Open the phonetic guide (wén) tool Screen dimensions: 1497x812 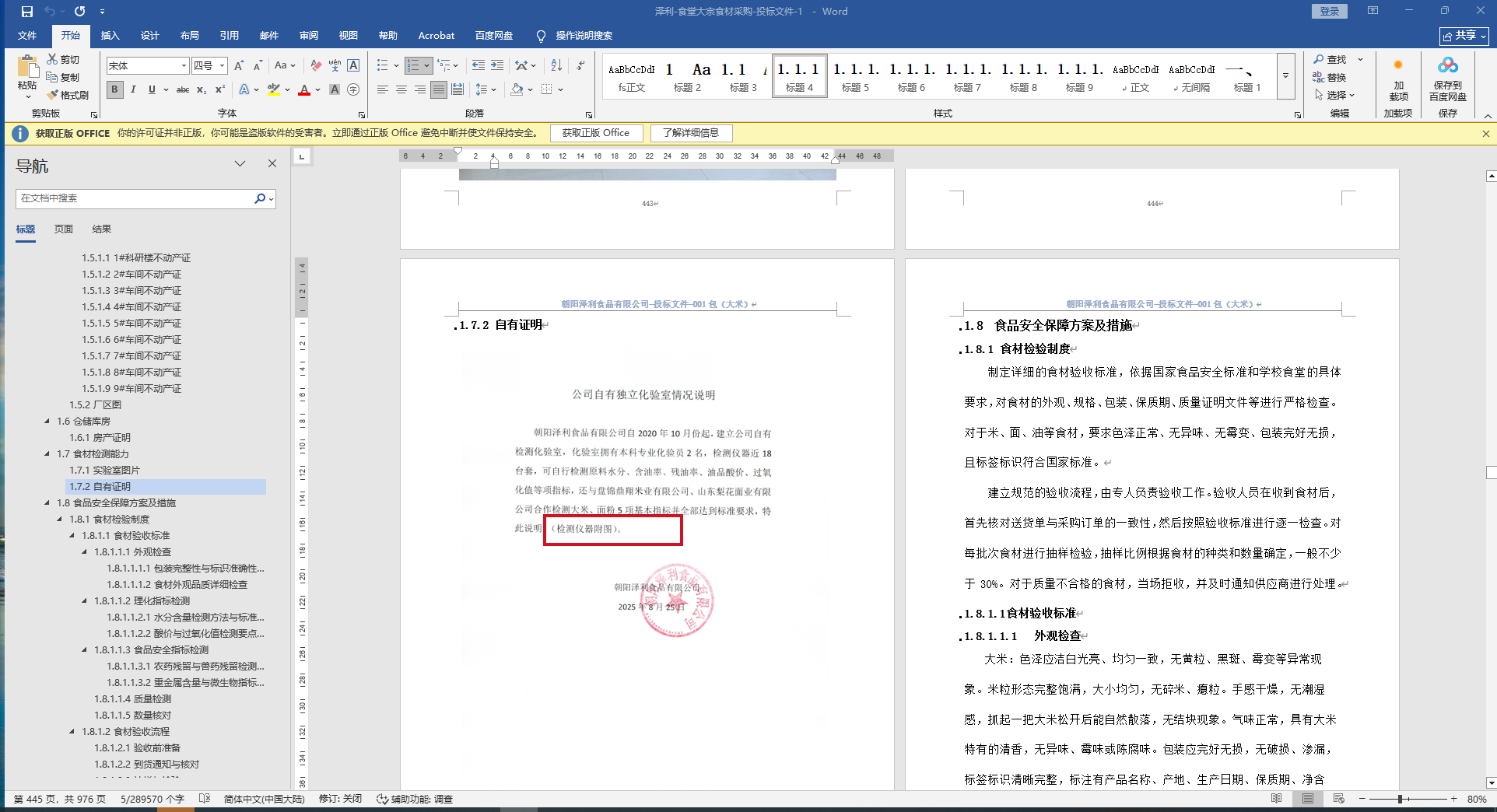tap(335, 66)
